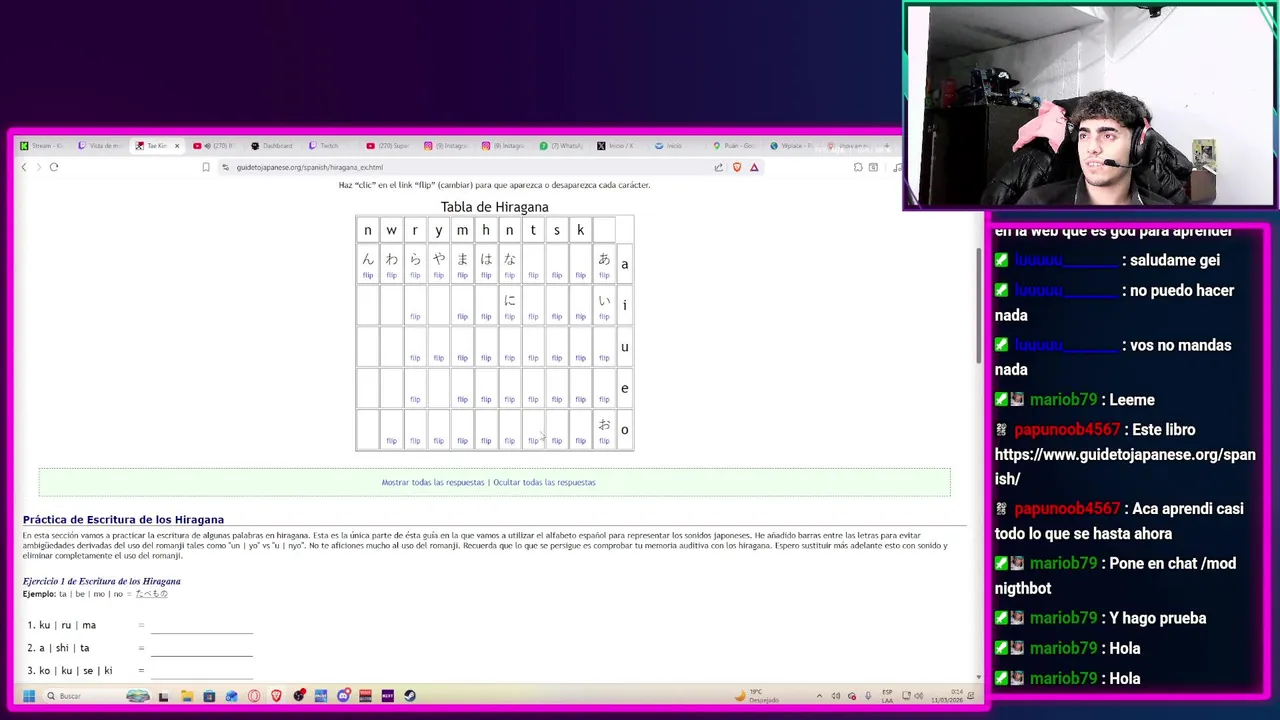
Task: Switch to the Wplace tab
Action: pyautogui.click(x=792, y=146)
